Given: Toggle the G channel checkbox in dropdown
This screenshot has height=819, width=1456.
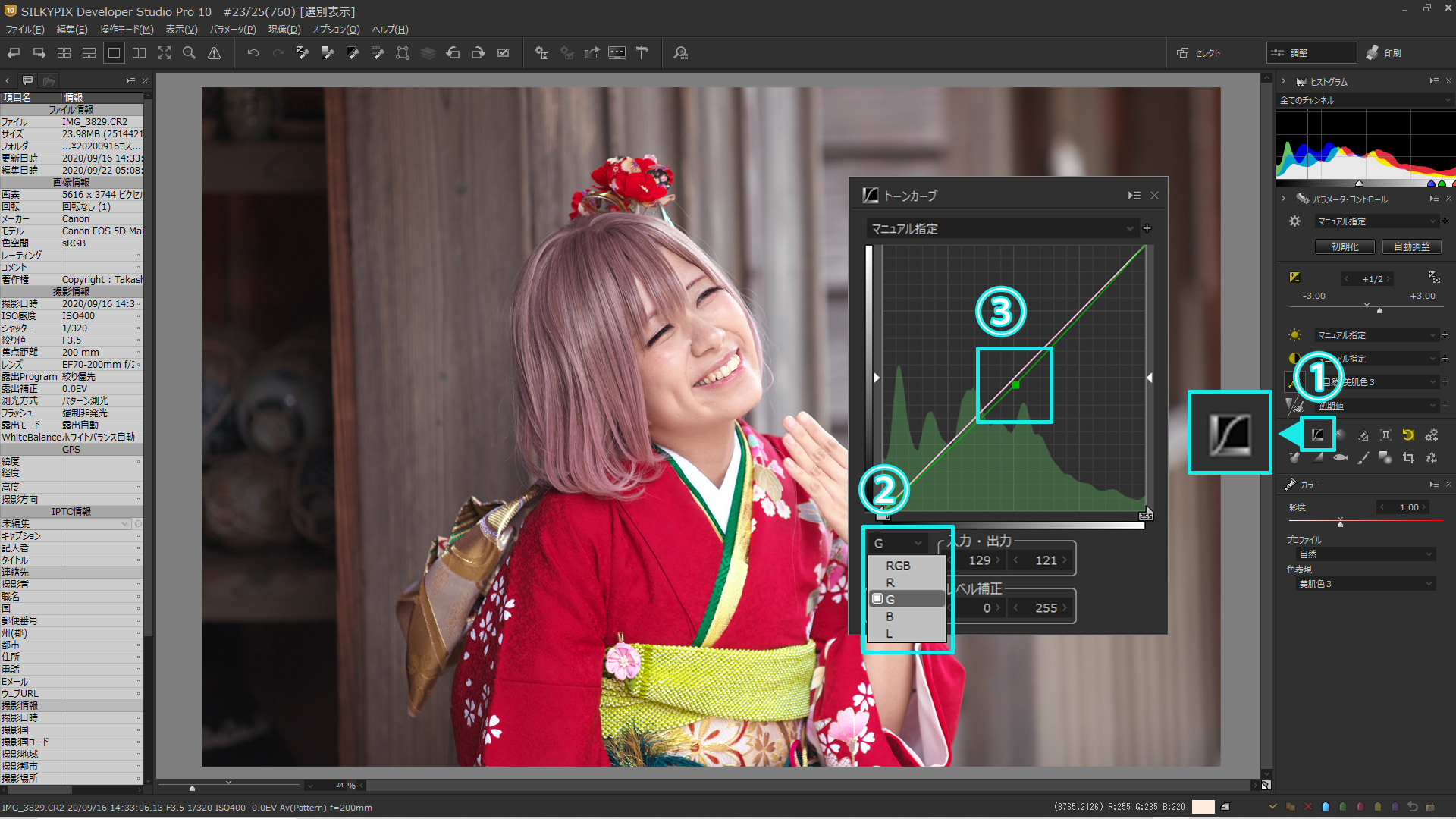Looking at the screenshot, I should 878,599.
